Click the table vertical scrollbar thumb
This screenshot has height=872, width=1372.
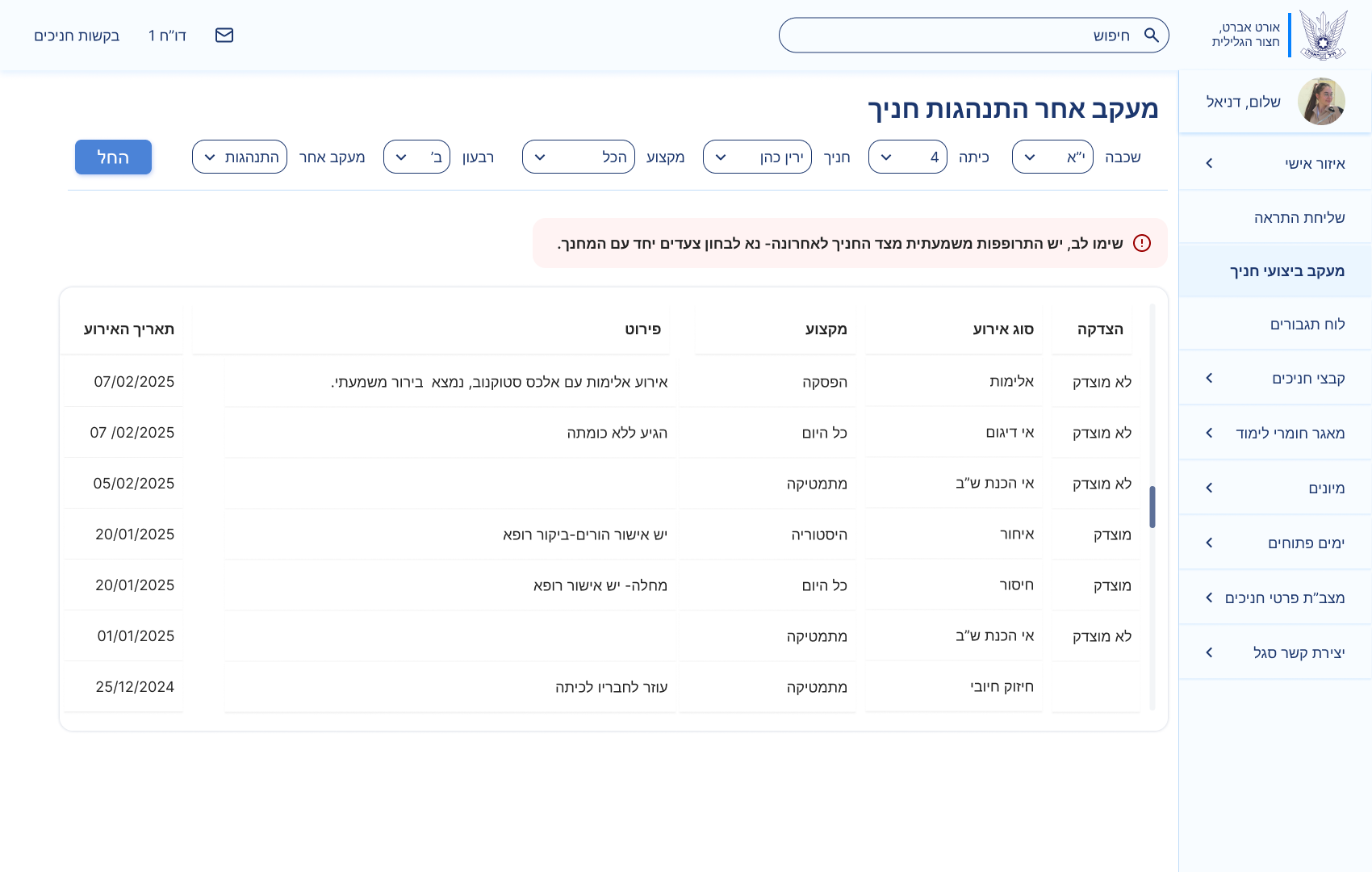[1152, 507]
